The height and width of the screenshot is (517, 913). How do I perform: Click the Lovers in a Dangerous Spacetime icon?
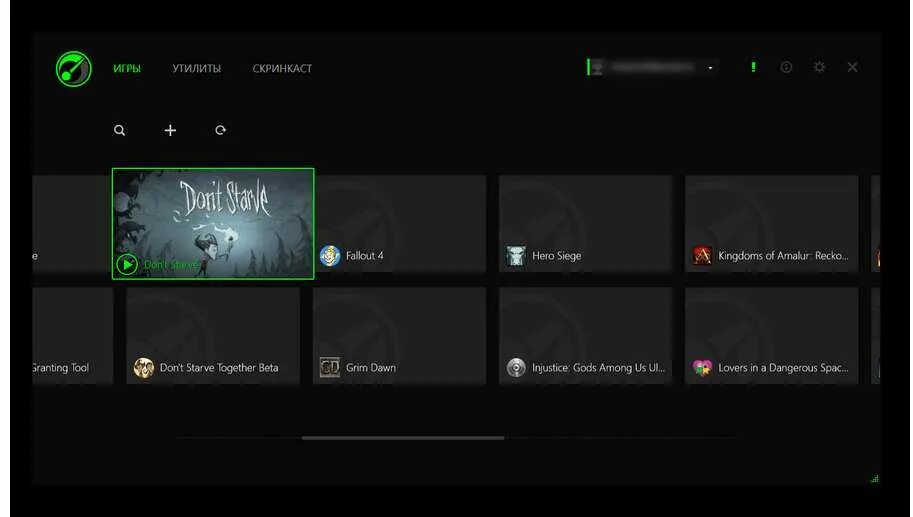702,367
